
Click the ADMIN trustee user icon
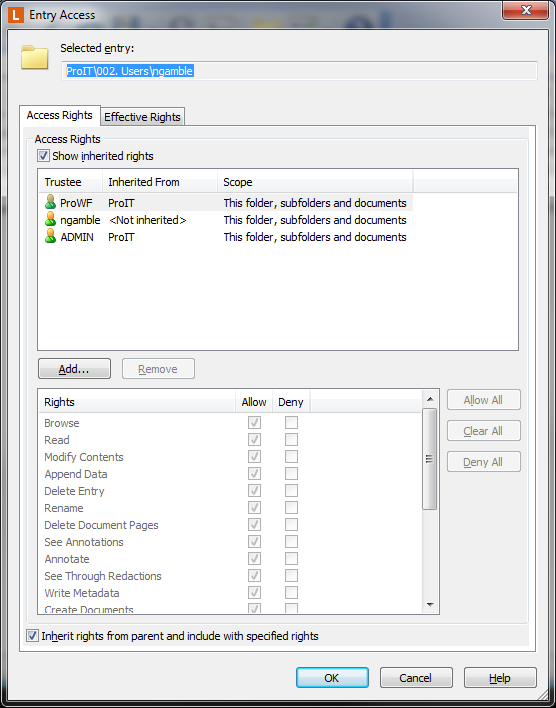tap(51, 236)
